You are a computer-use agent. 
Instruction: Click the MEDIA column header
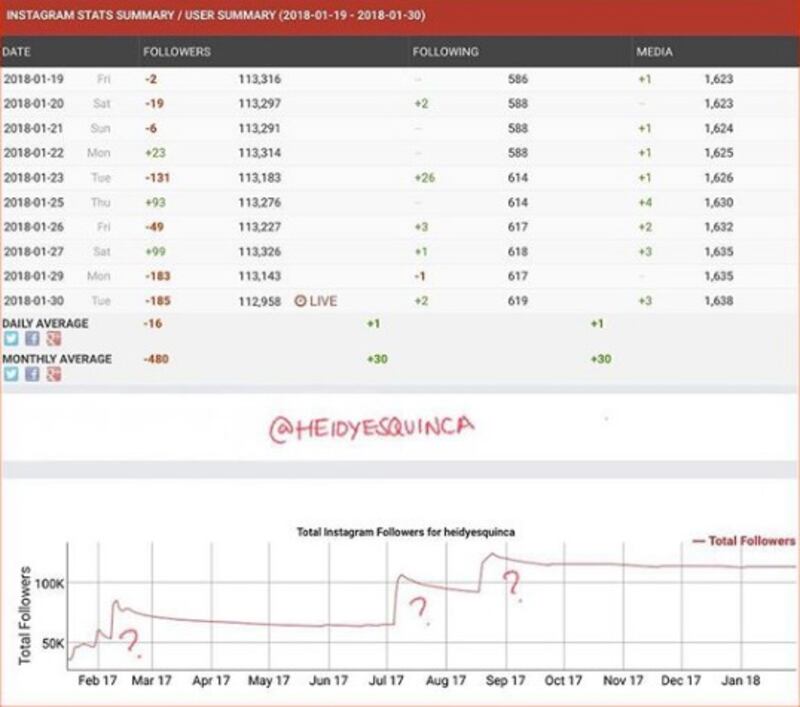point(654,52)
